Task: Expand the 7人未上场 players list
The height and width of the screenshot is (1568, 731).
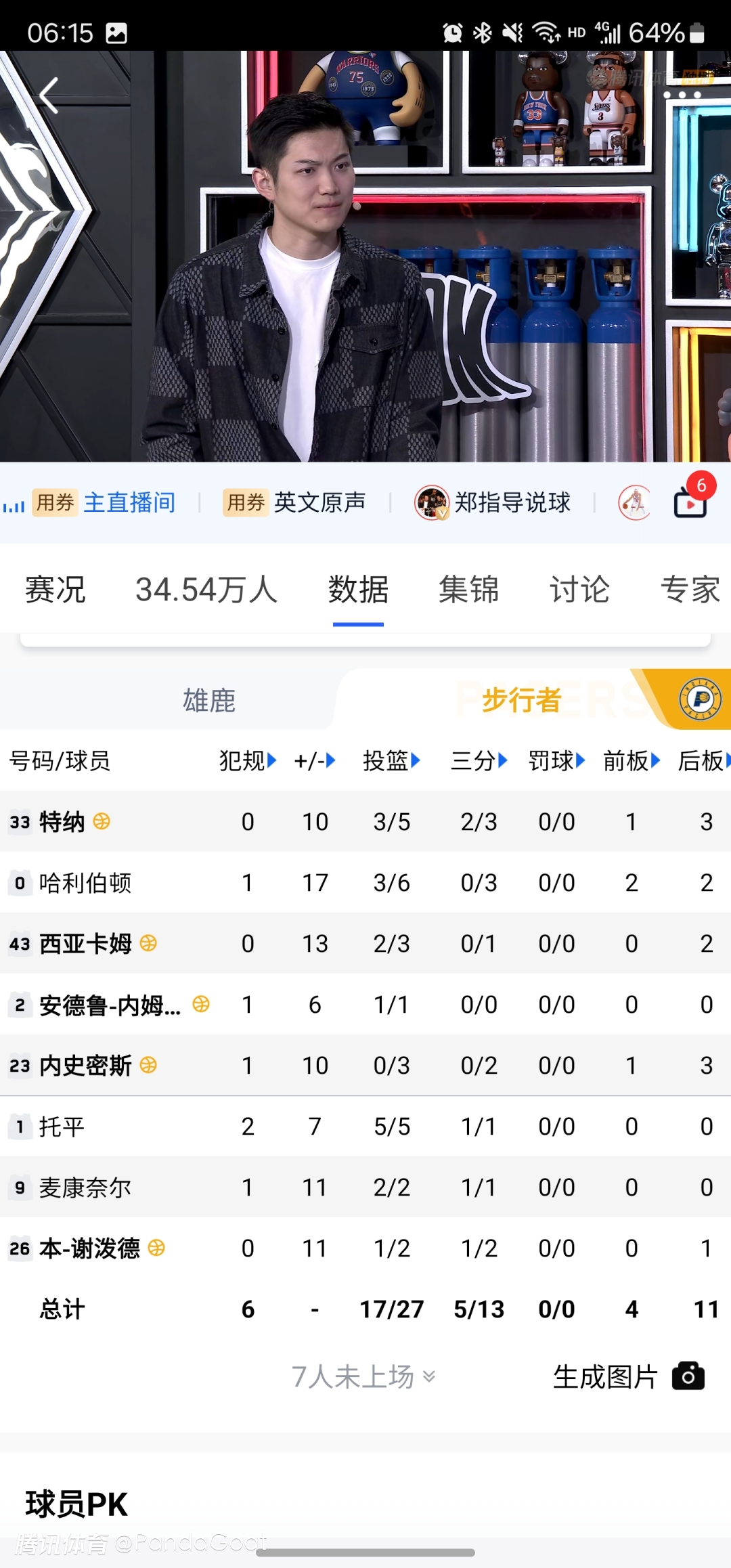Action: (x=363, y=1376)
